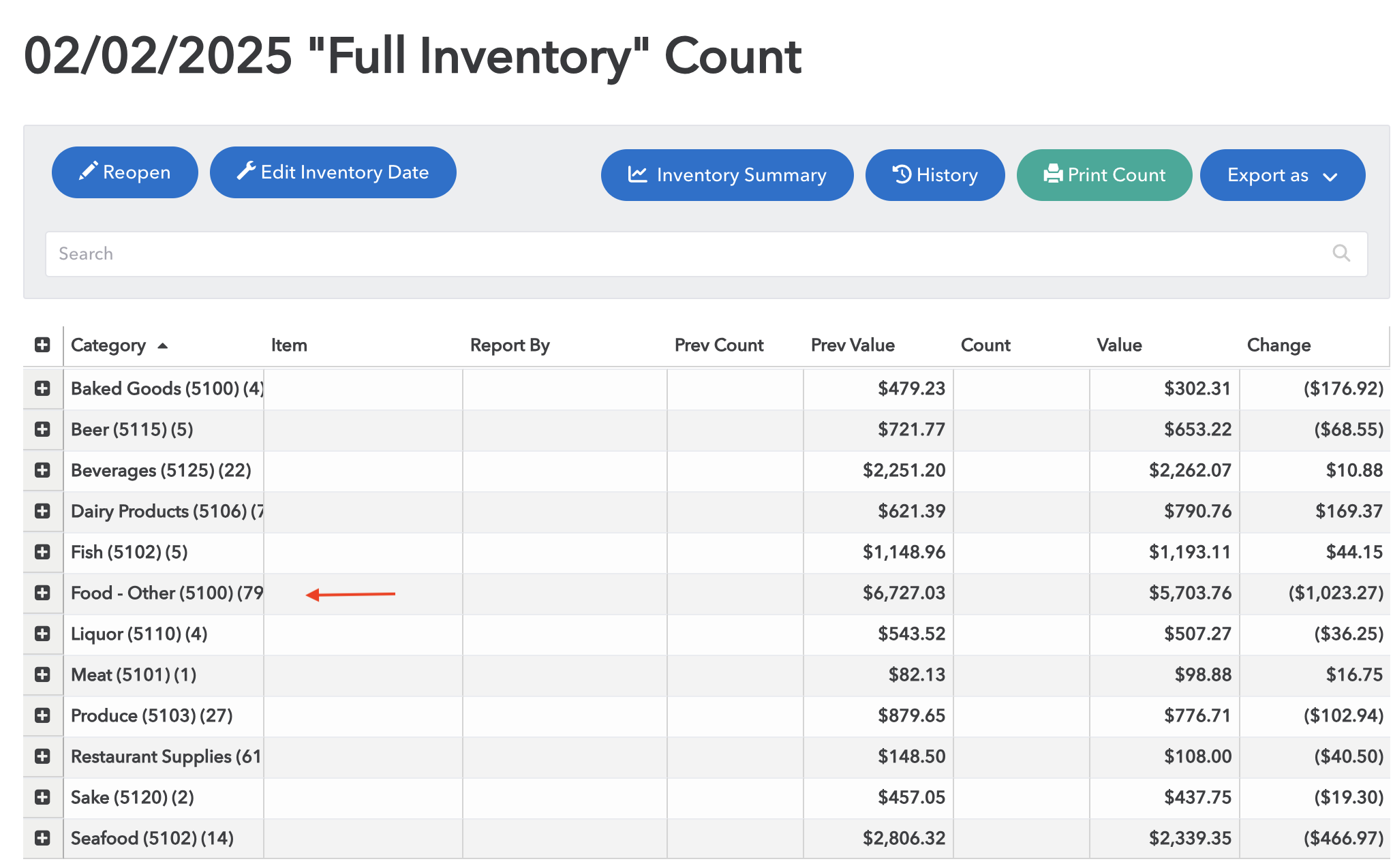Select the Meat (5101) (1) category label
1393x868 pixels.
pos(134,675)
